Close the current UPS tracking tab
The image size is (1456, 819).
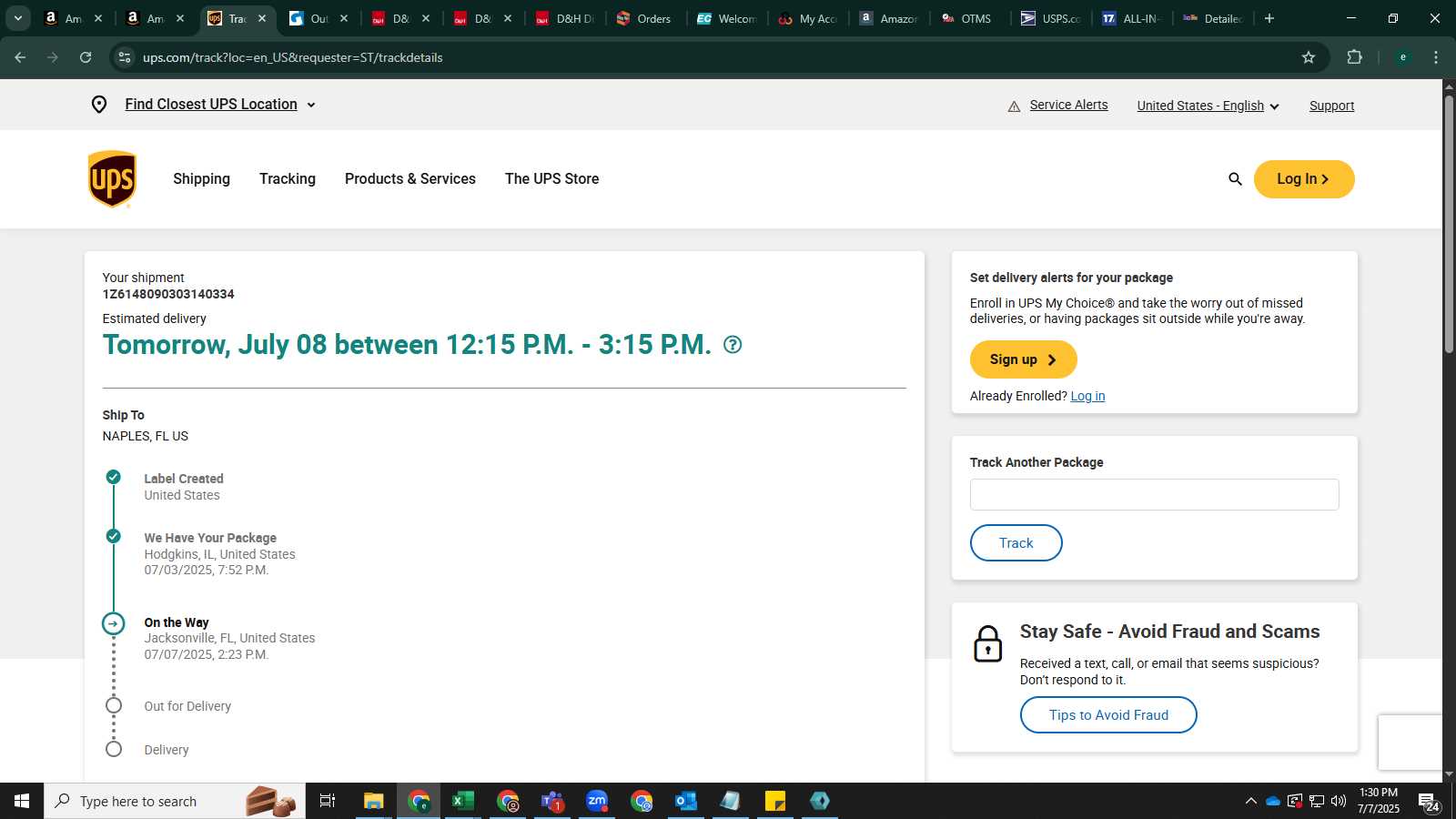click(x=262, y=18)
